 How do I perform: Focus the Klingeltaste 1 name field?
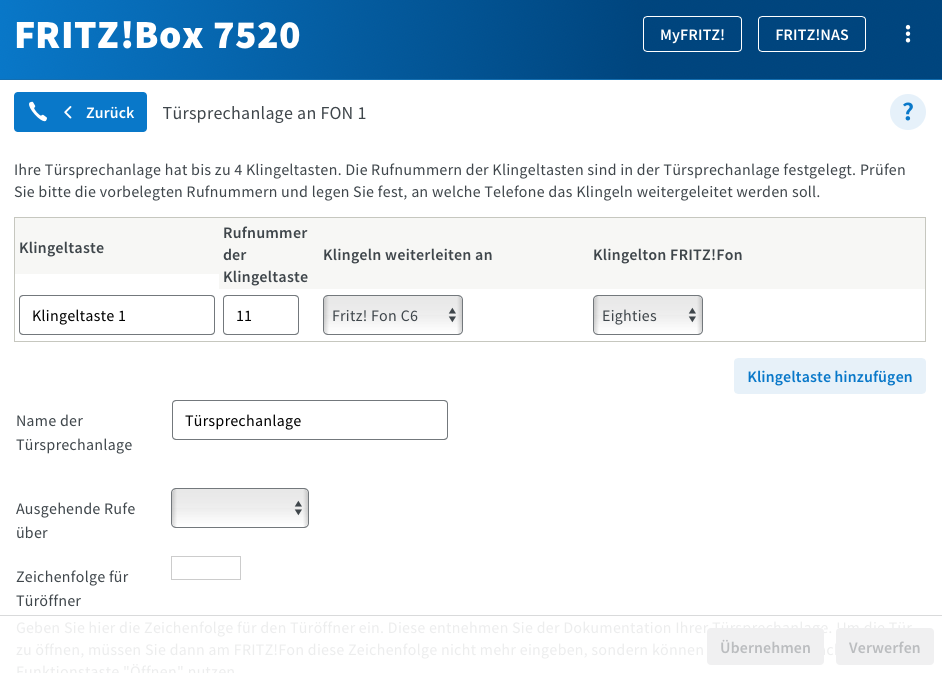[x=117, y=315]
